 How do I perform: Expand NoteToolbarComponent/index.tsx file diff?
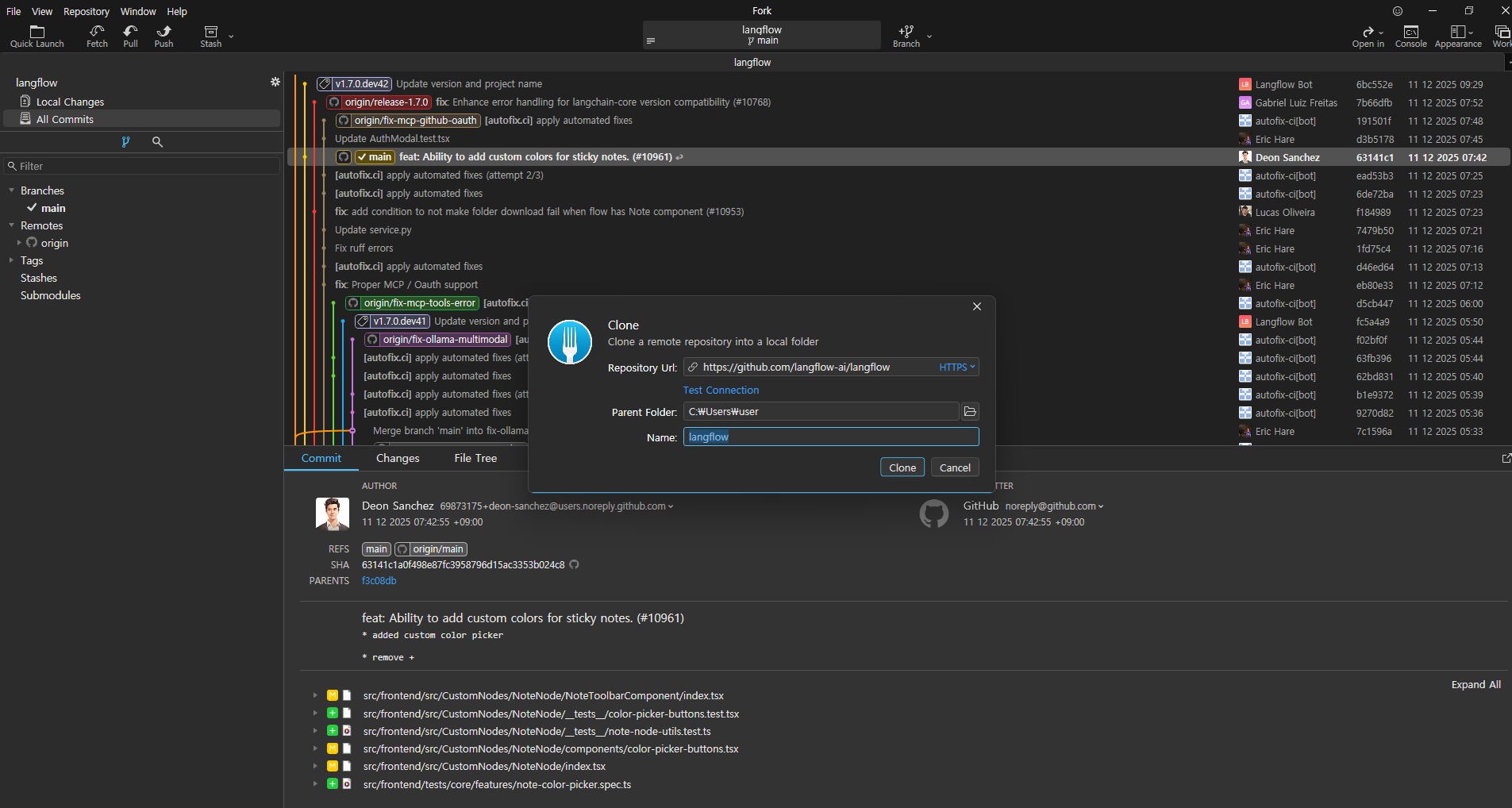coord(315,695)
